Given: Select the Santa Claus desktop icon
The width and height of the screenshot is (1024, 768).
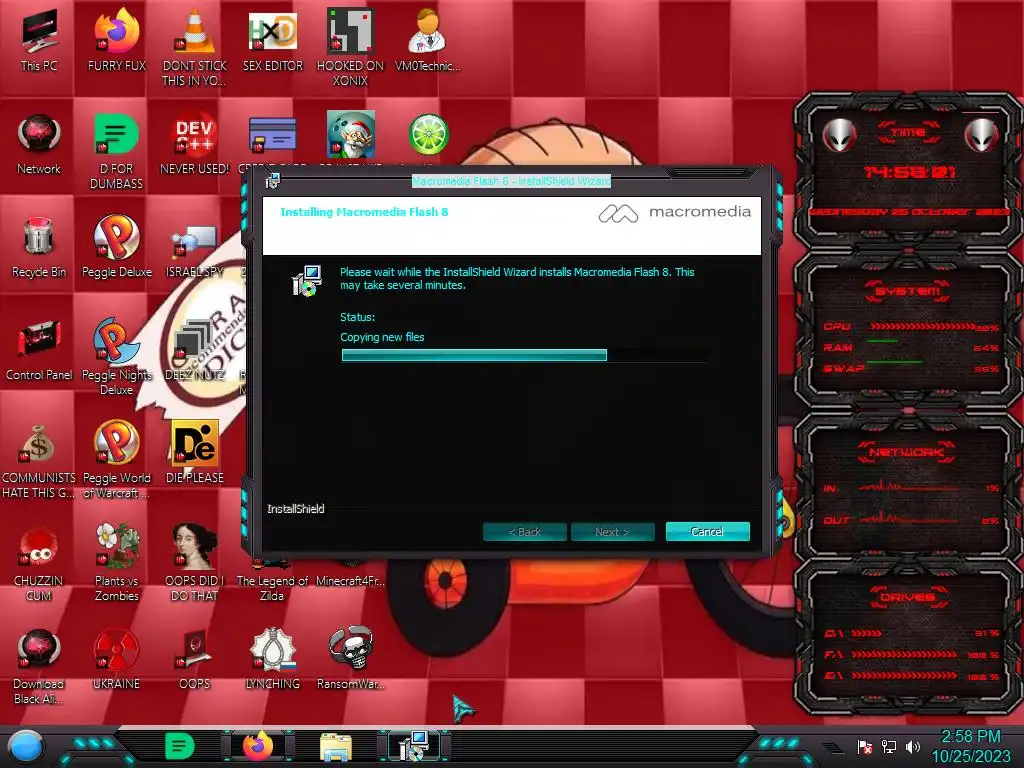Looking at the screenshot, I should (x=351, y=135).
